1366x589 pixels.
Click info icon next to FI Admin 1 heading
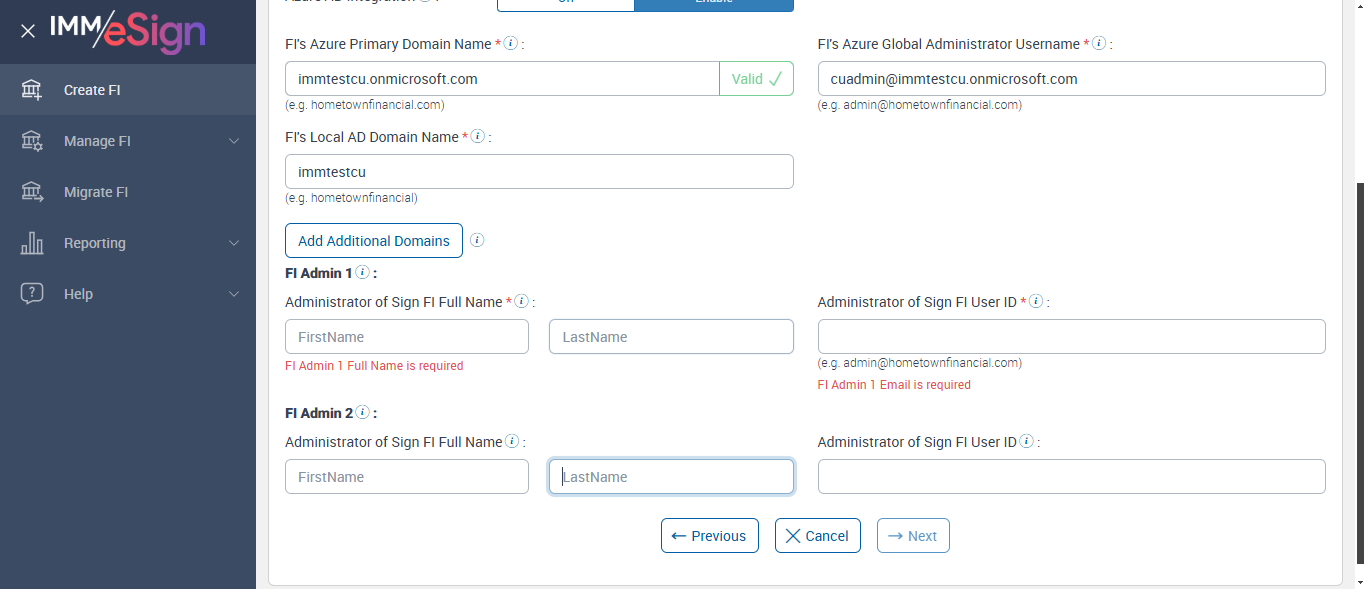click(x=362, y=272)
